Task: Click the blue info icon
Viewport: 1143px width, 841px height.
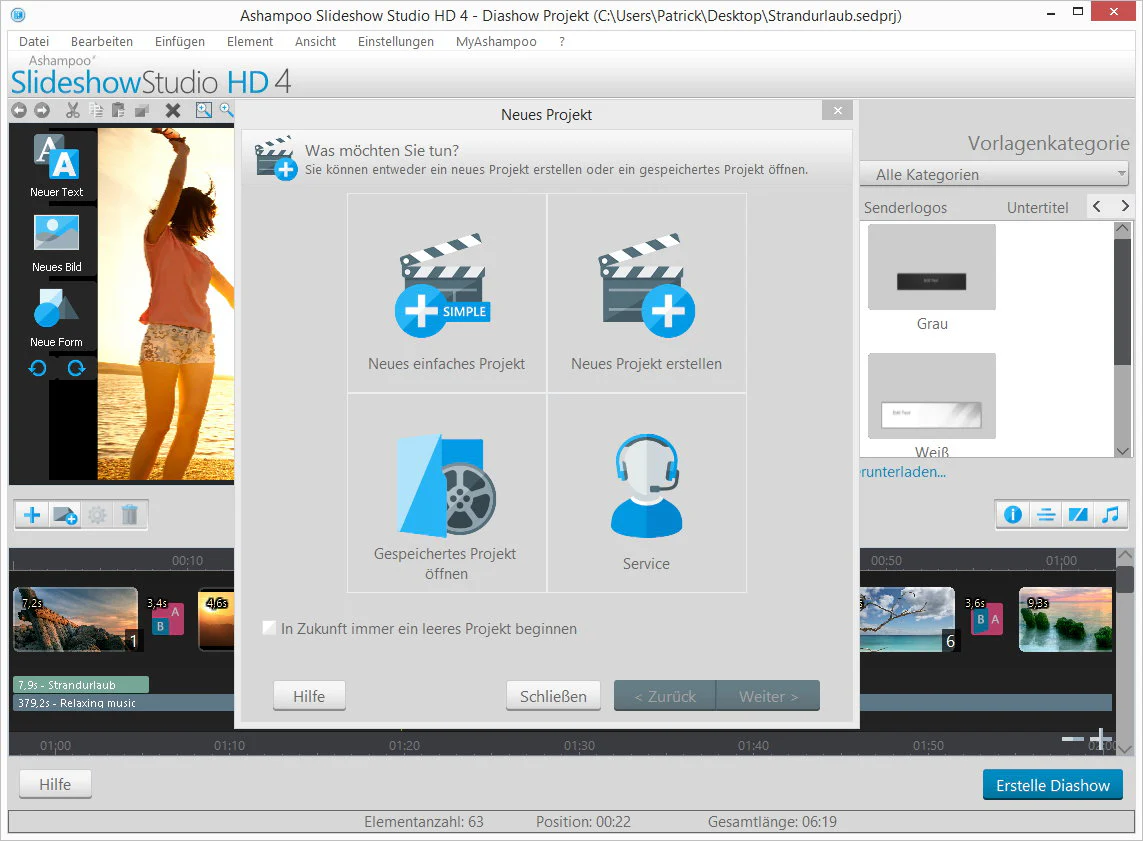Action: pyautogui.click(x=1013, y=515)
